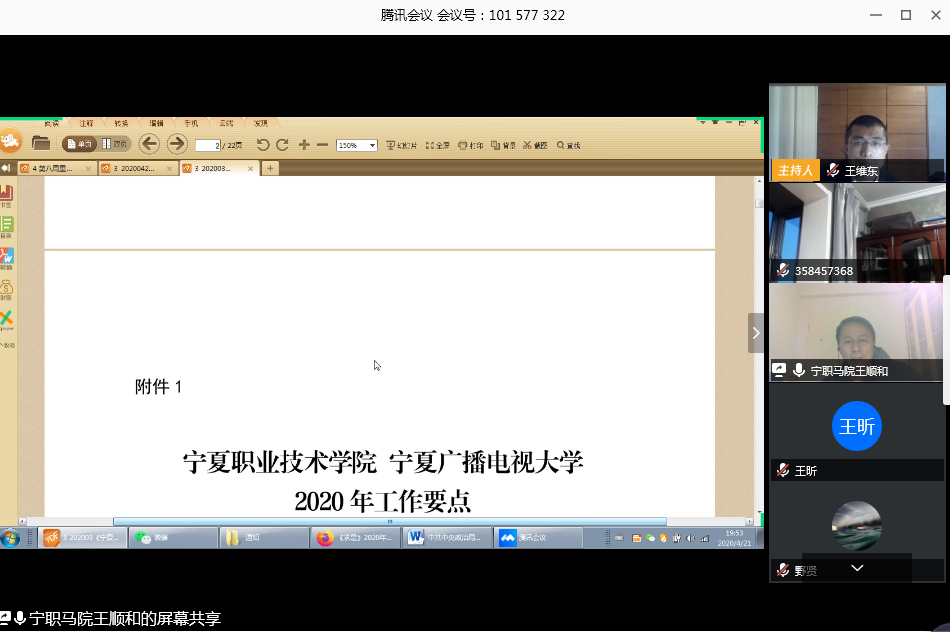The height and width of the screenshot is (632, 950).
Task: Toggle 王昕's muted microphone icon
Action: pos(783,470)
